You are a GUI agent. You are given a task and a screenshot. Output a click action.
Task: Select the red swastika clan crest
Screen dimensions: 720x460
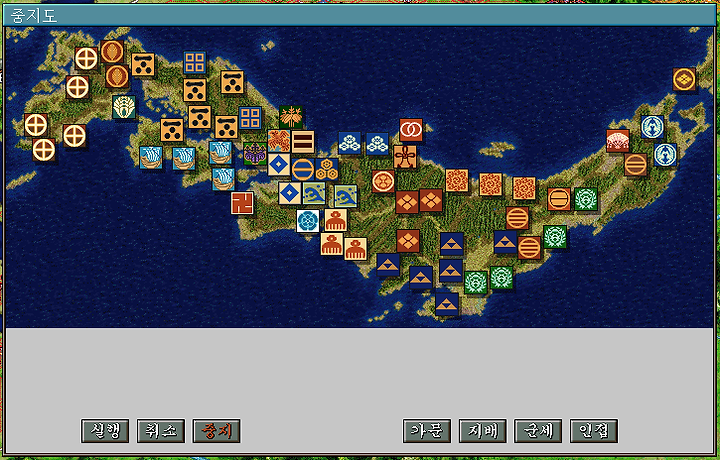pos(242,203)
